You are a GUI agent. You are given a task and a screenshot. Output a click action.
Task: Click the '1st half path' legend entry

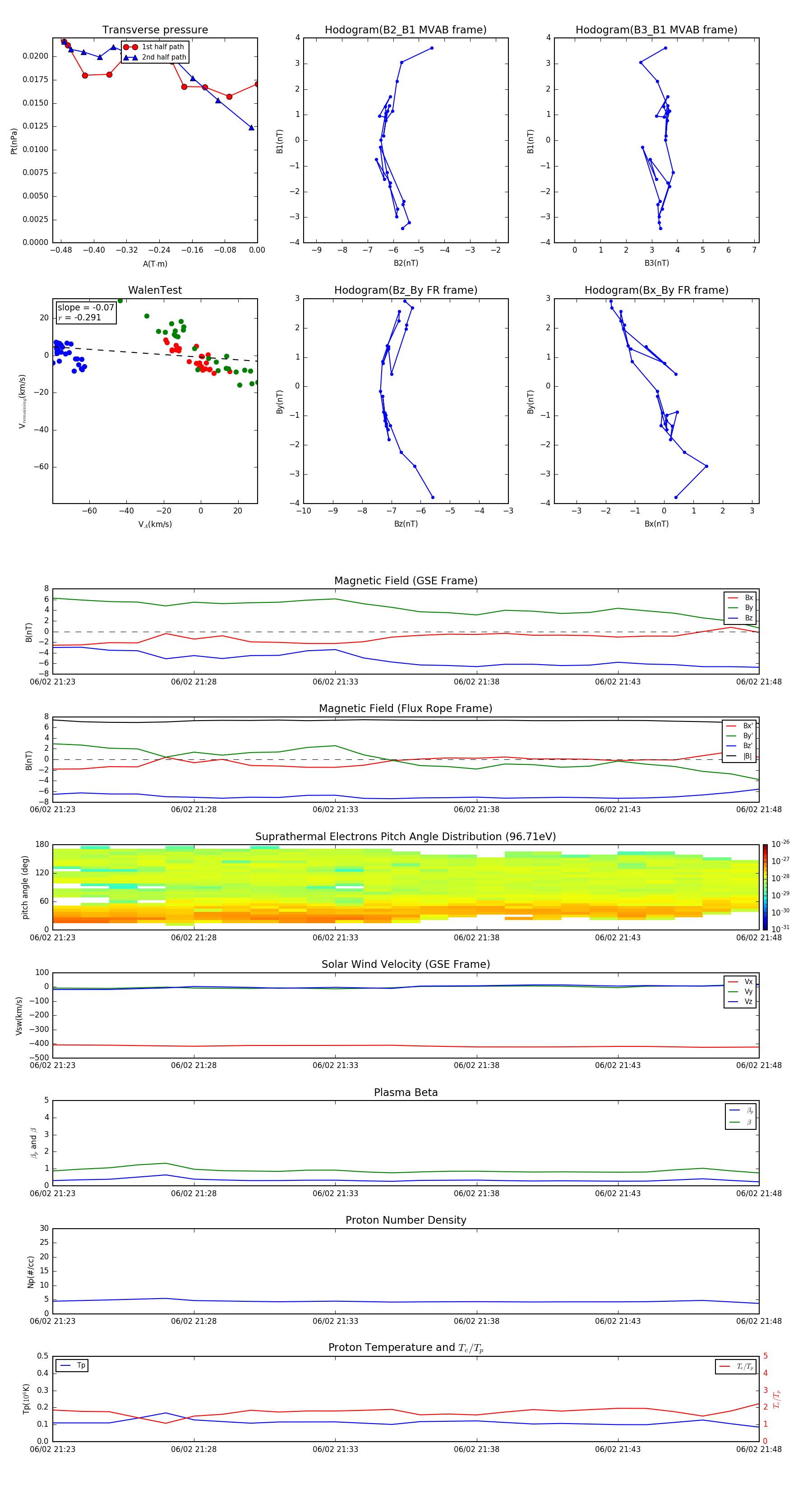(x=154, y=47)
